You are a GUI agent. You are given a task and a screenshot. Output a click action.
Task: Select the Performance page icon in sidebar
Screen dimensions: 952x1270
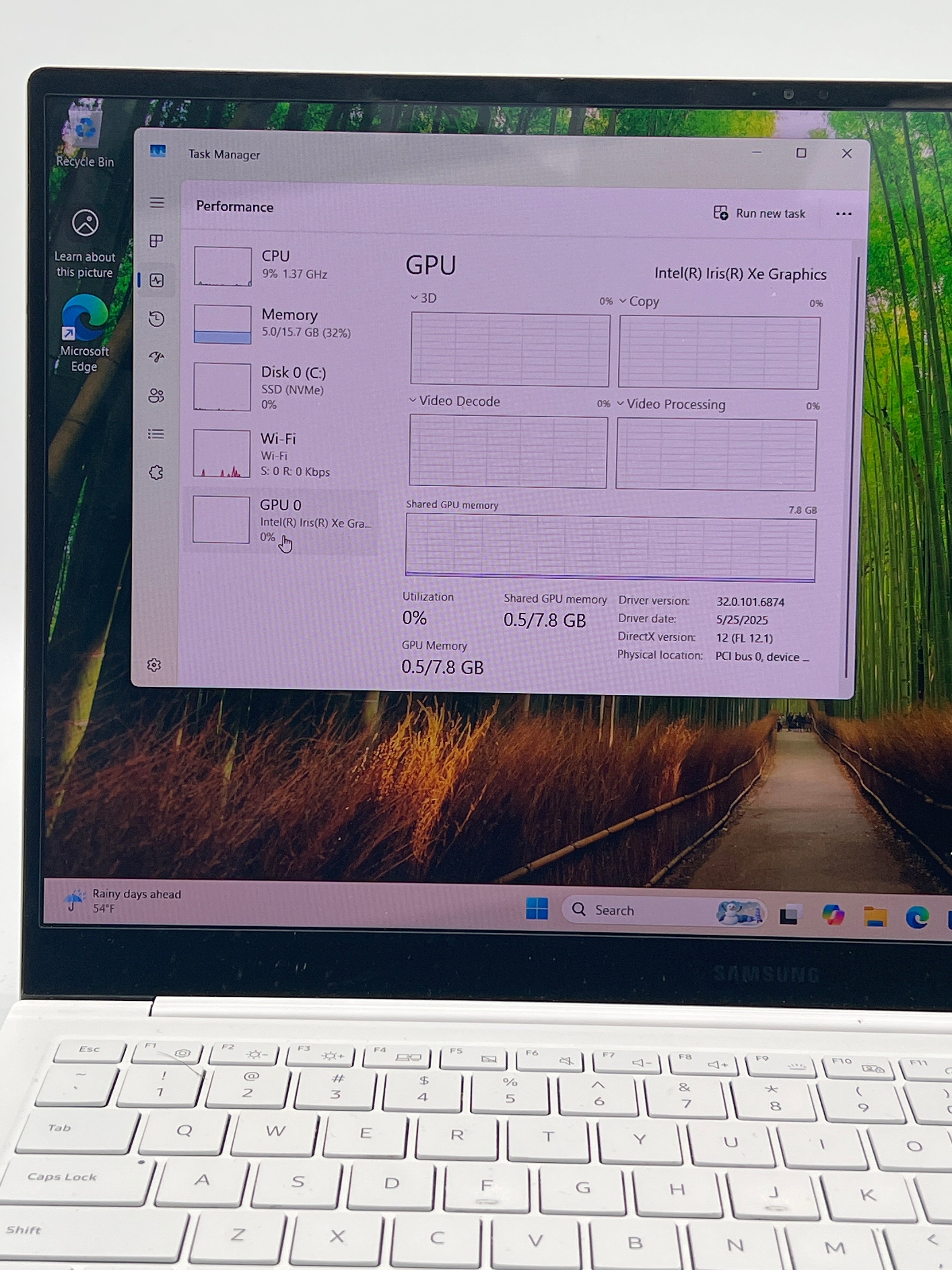click(156, 280)
